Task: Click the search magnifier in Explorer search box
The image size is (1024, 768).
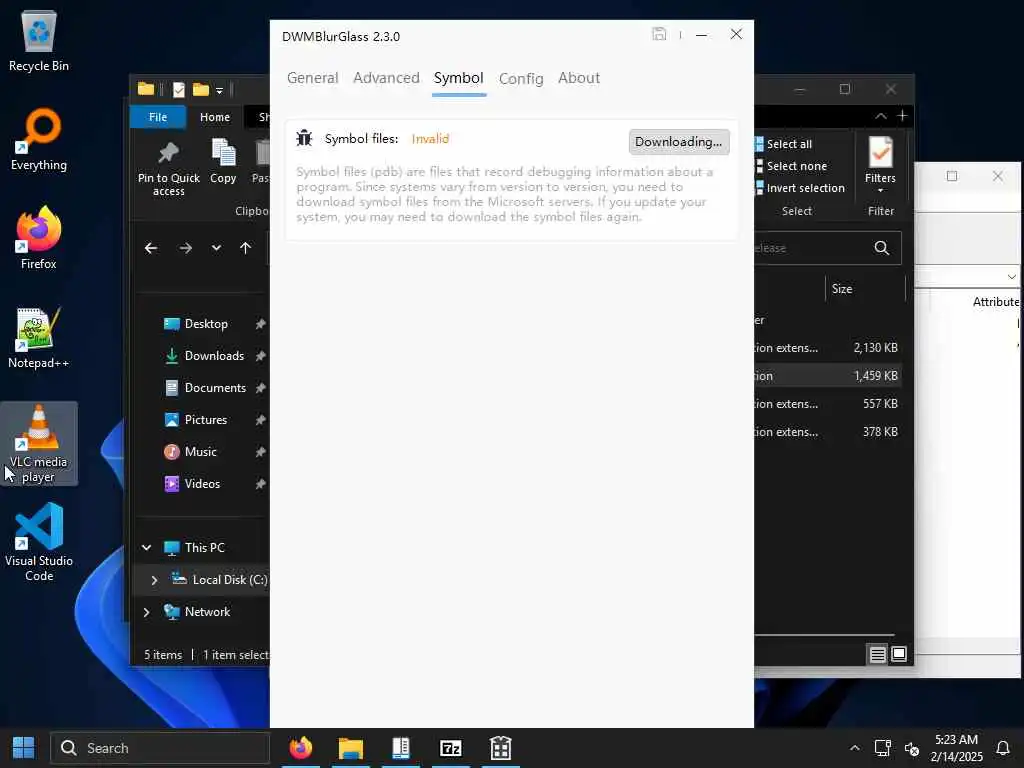Action: tap(882, 248)
